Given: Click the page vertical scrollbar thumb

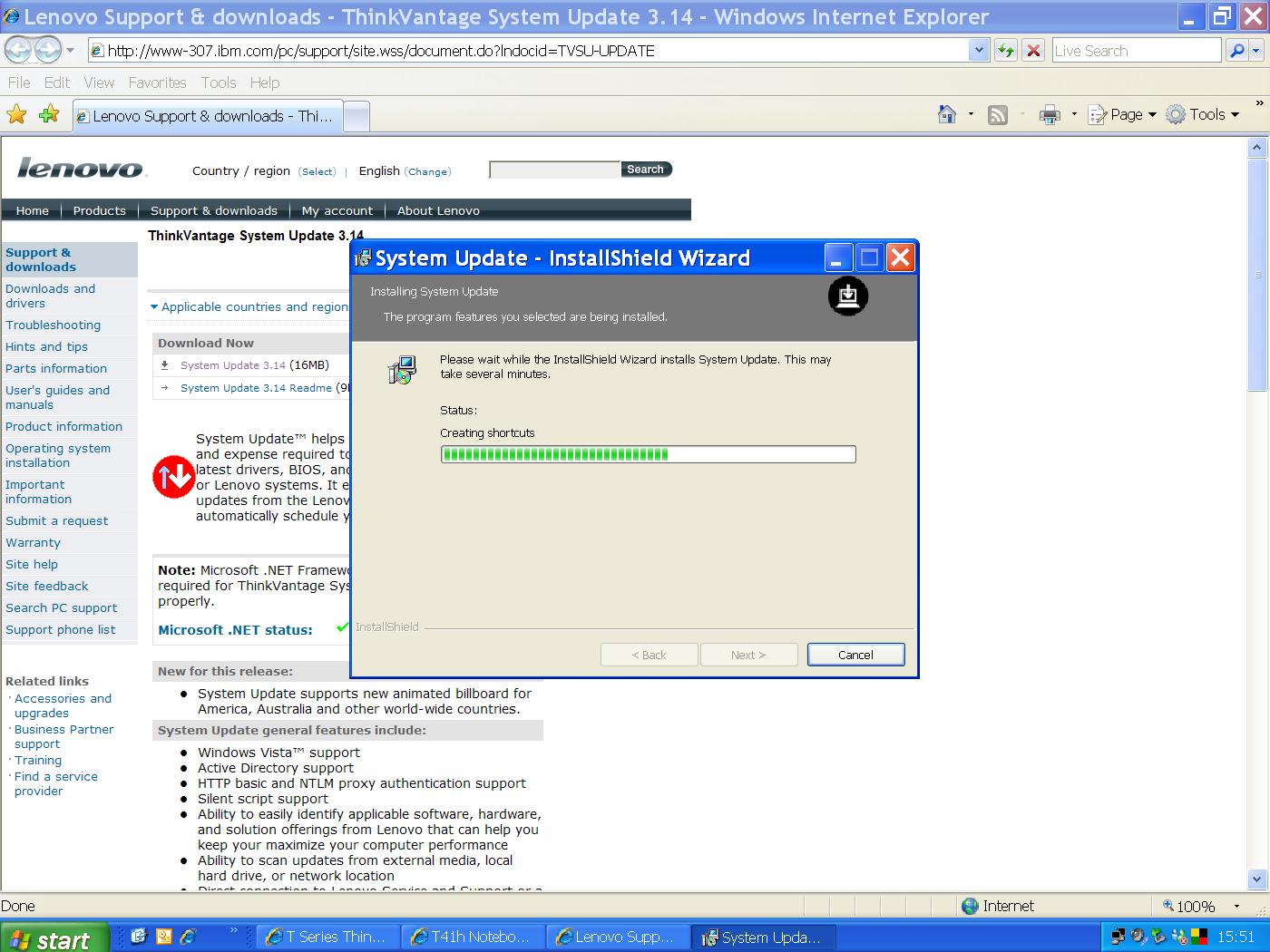Looking at the screenshot, I should pos(1257,275).
